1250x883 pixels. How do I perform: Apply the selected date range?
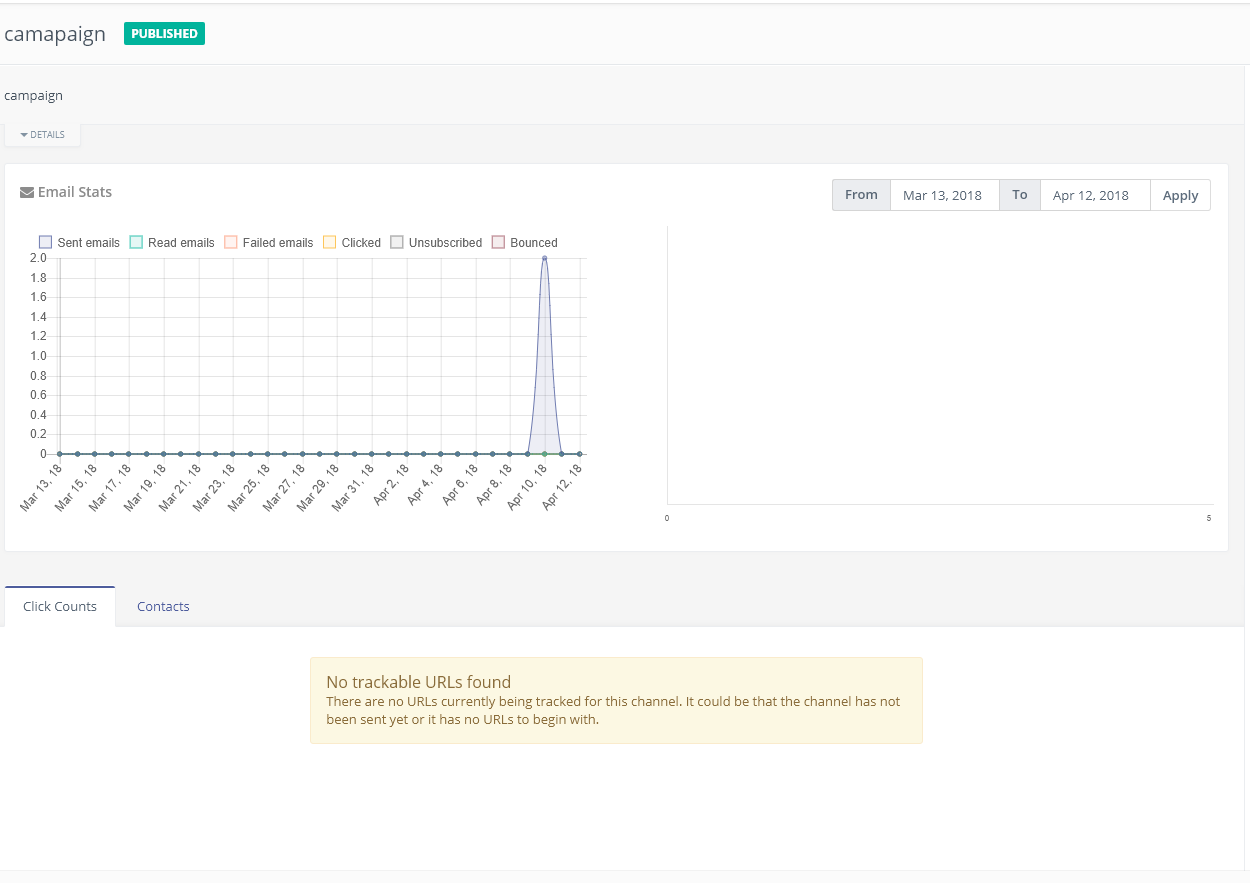click(x=1180, y=195)
